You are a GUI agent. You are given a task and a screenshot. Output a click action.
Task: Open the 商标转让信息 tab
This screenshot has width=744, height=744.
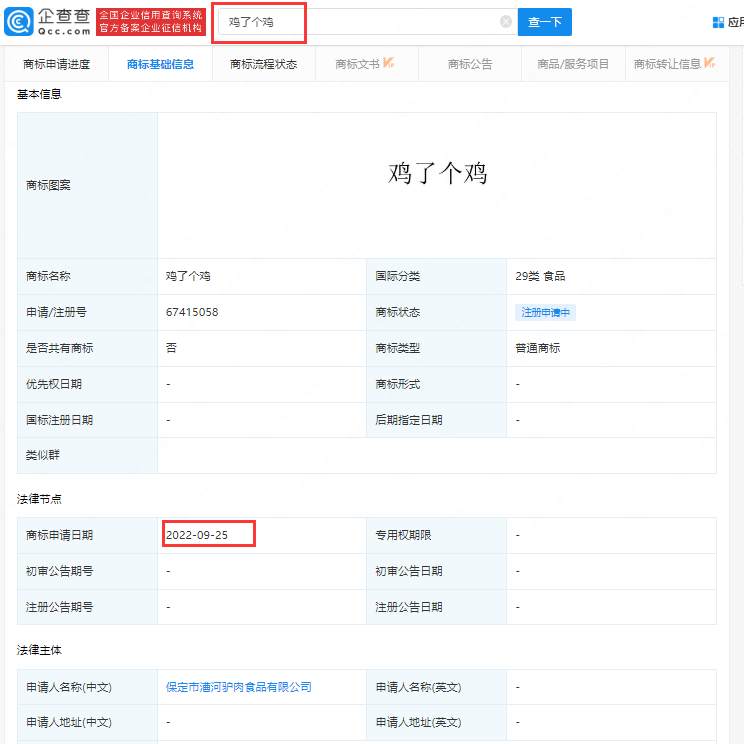pos(667,64)
